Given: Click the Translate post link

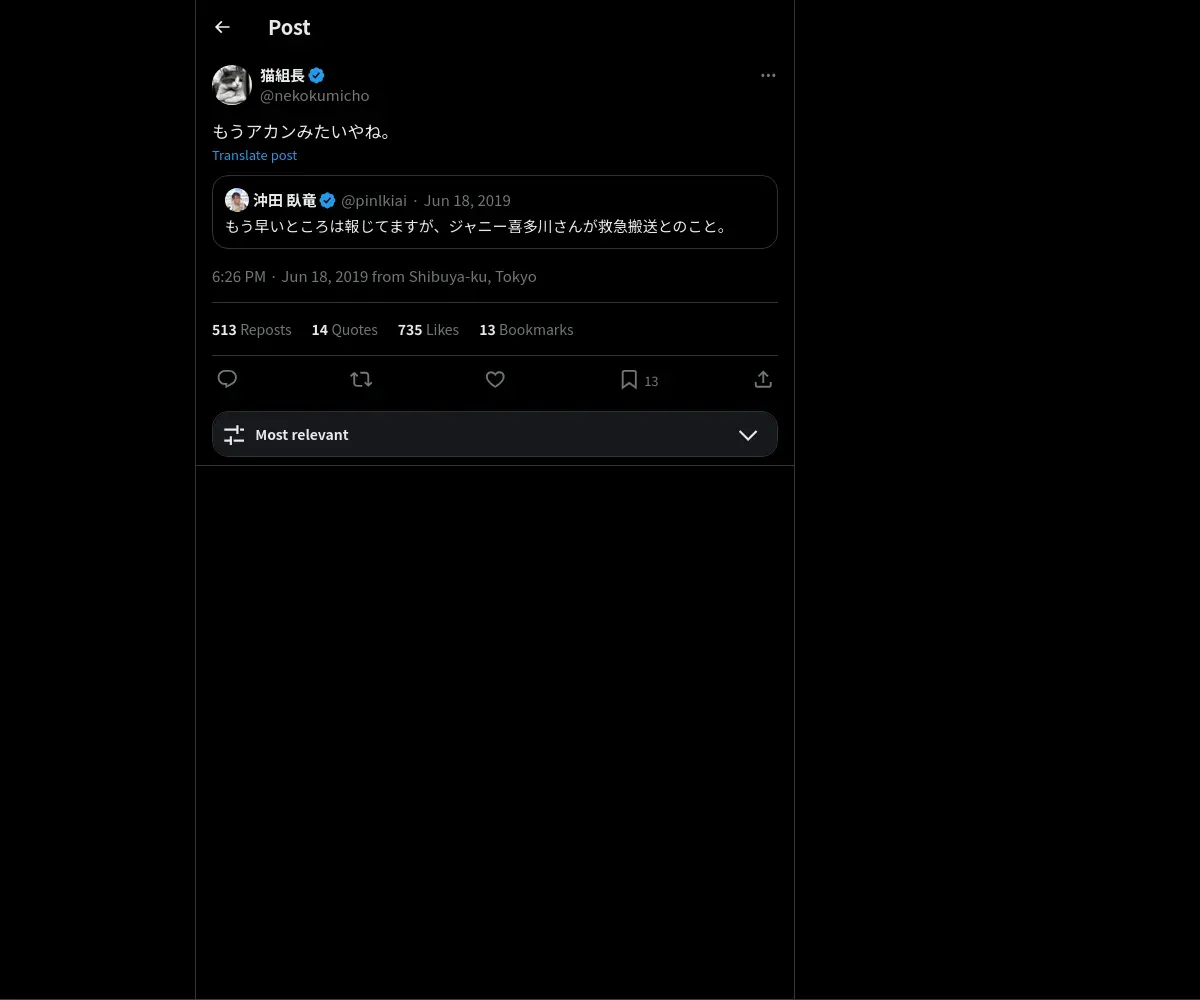Looking at the screenshot, I should coord(254,155).
